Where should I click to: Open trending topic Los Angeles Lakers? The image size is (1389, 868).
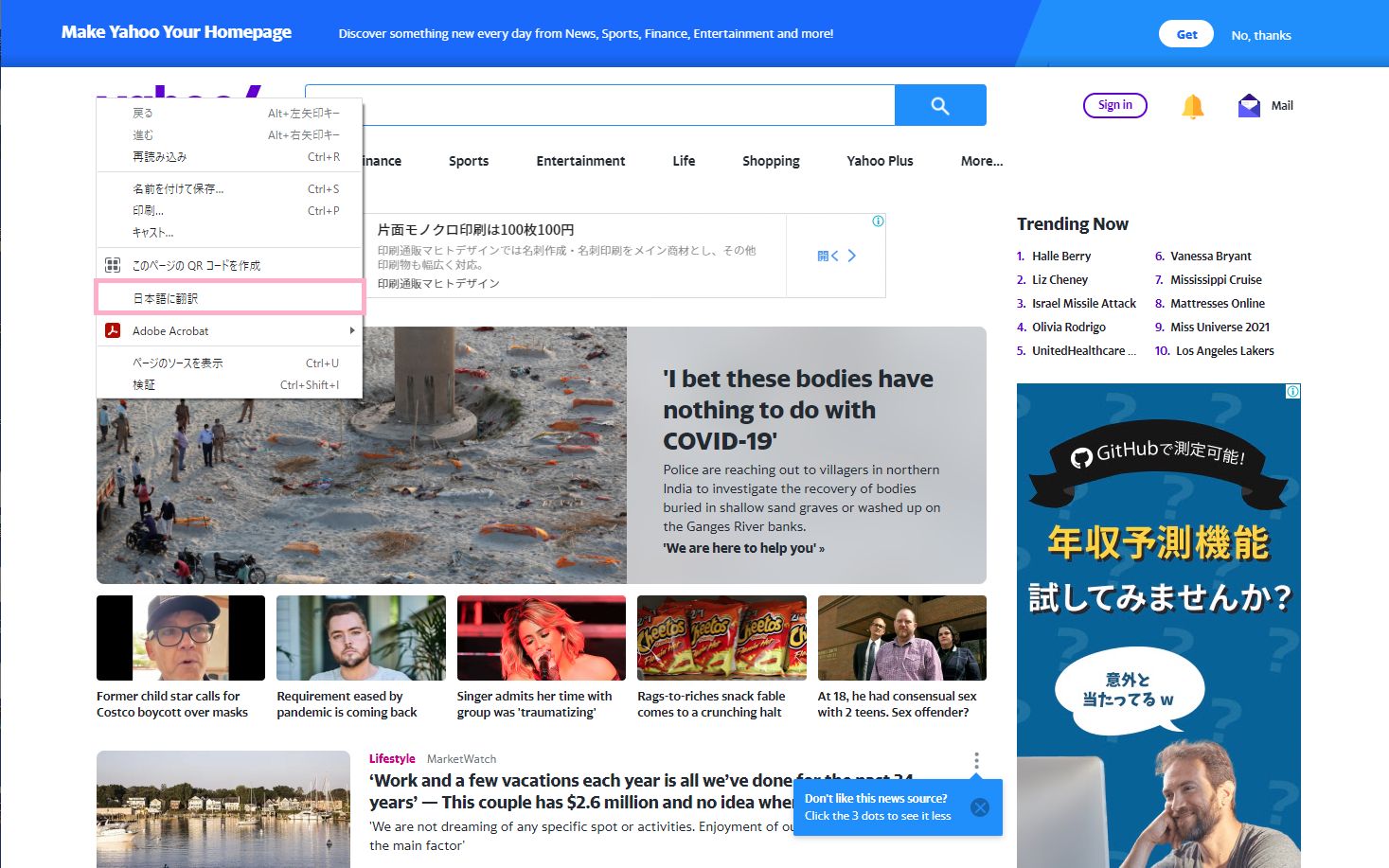pos(1225,350)
